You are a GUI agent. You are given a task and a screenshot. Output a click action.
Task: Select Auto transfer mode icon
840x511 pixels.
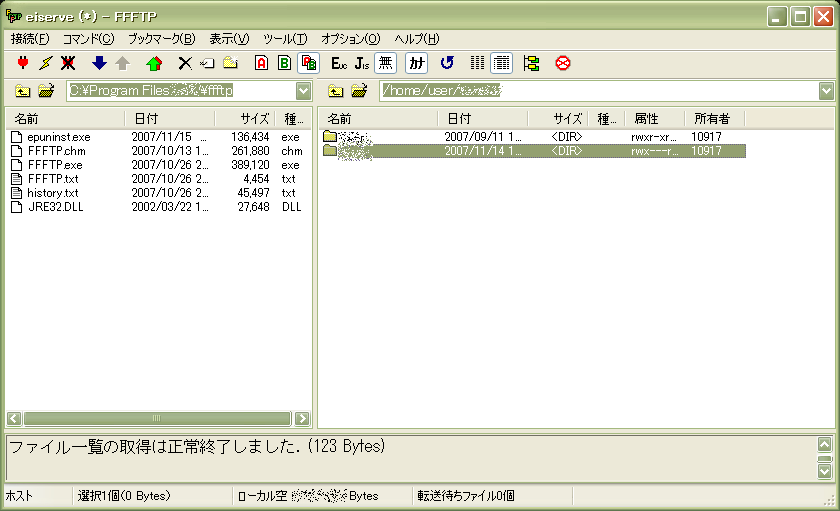pyautogui.click(x=309, y=63)
